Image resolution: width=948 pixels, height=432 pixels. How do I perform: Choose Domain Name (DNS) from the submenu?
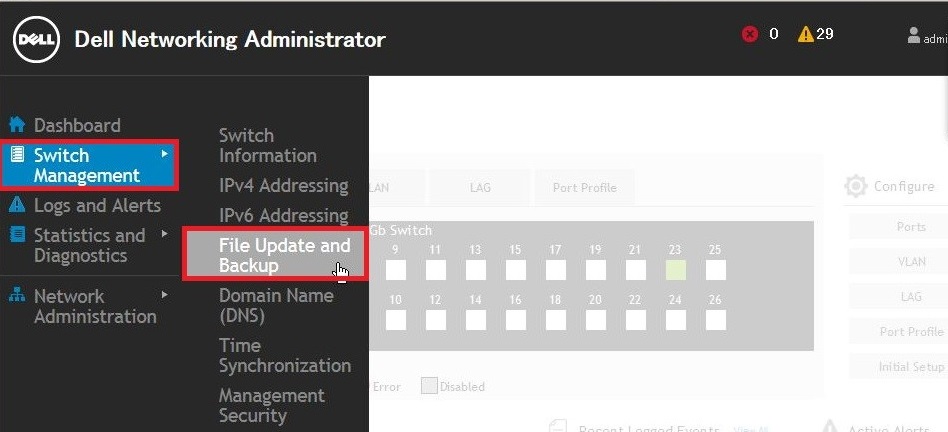276,305
